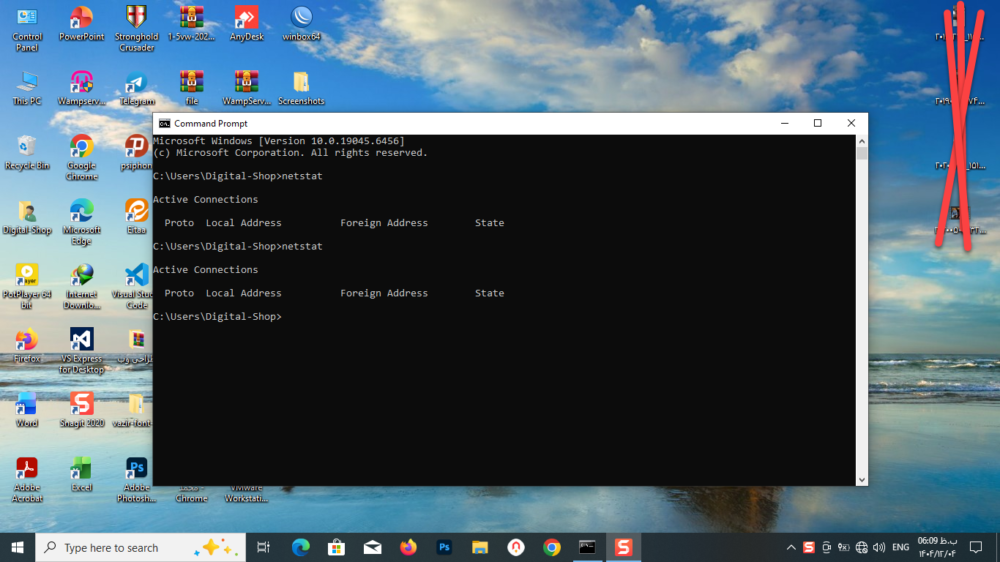Image resolution: width=1000 pixels, height=562 pixels.
Task: Select the PotPlayer 64 bit desktop icon
Action: tap(27, 286)
